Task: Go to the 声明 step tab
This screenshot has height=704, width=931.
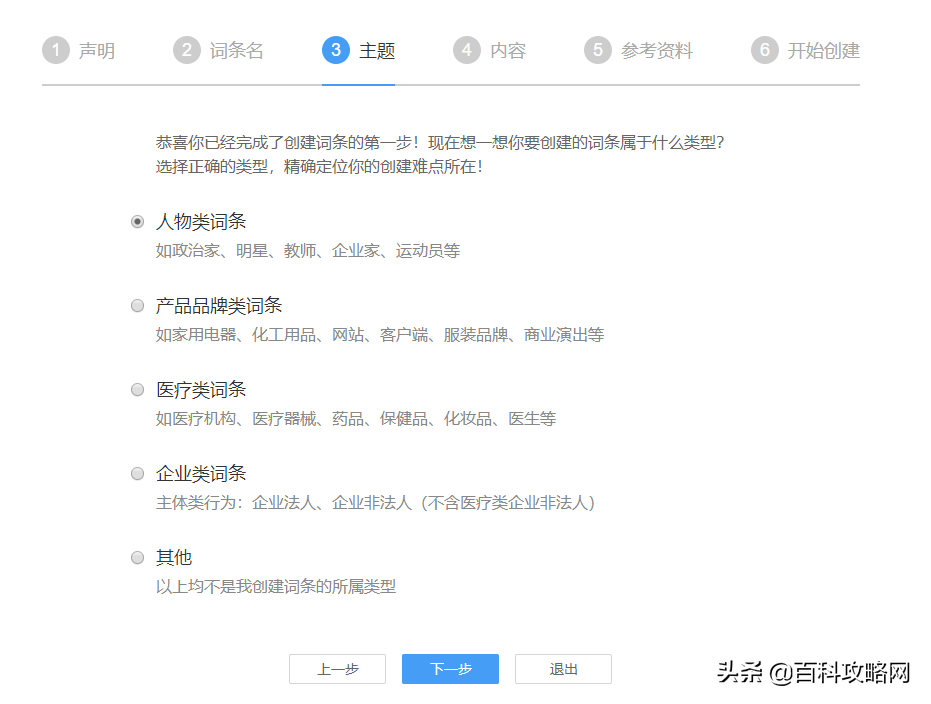Action: point(97,51)
